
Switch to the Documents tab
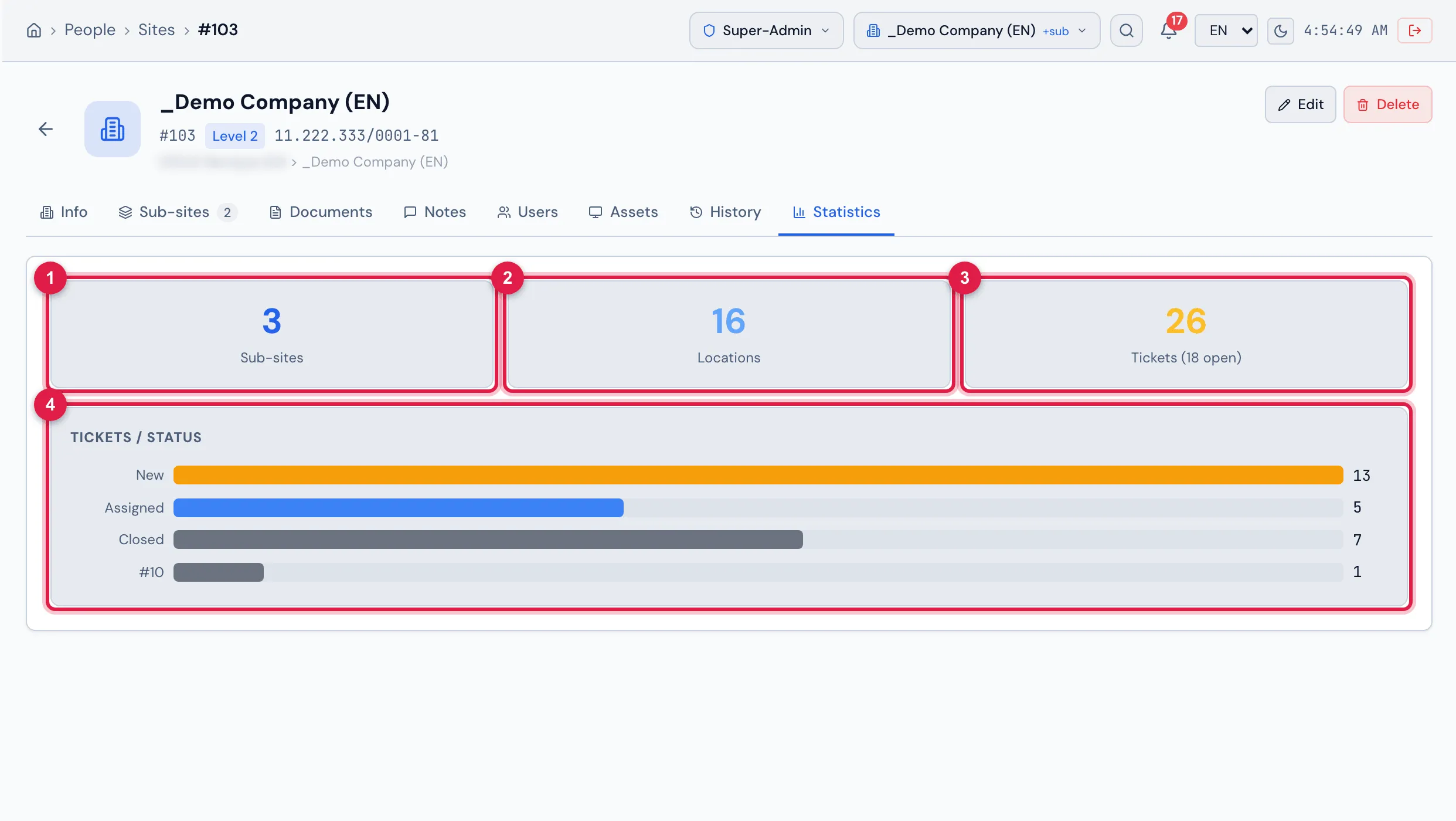coord(321,212)
